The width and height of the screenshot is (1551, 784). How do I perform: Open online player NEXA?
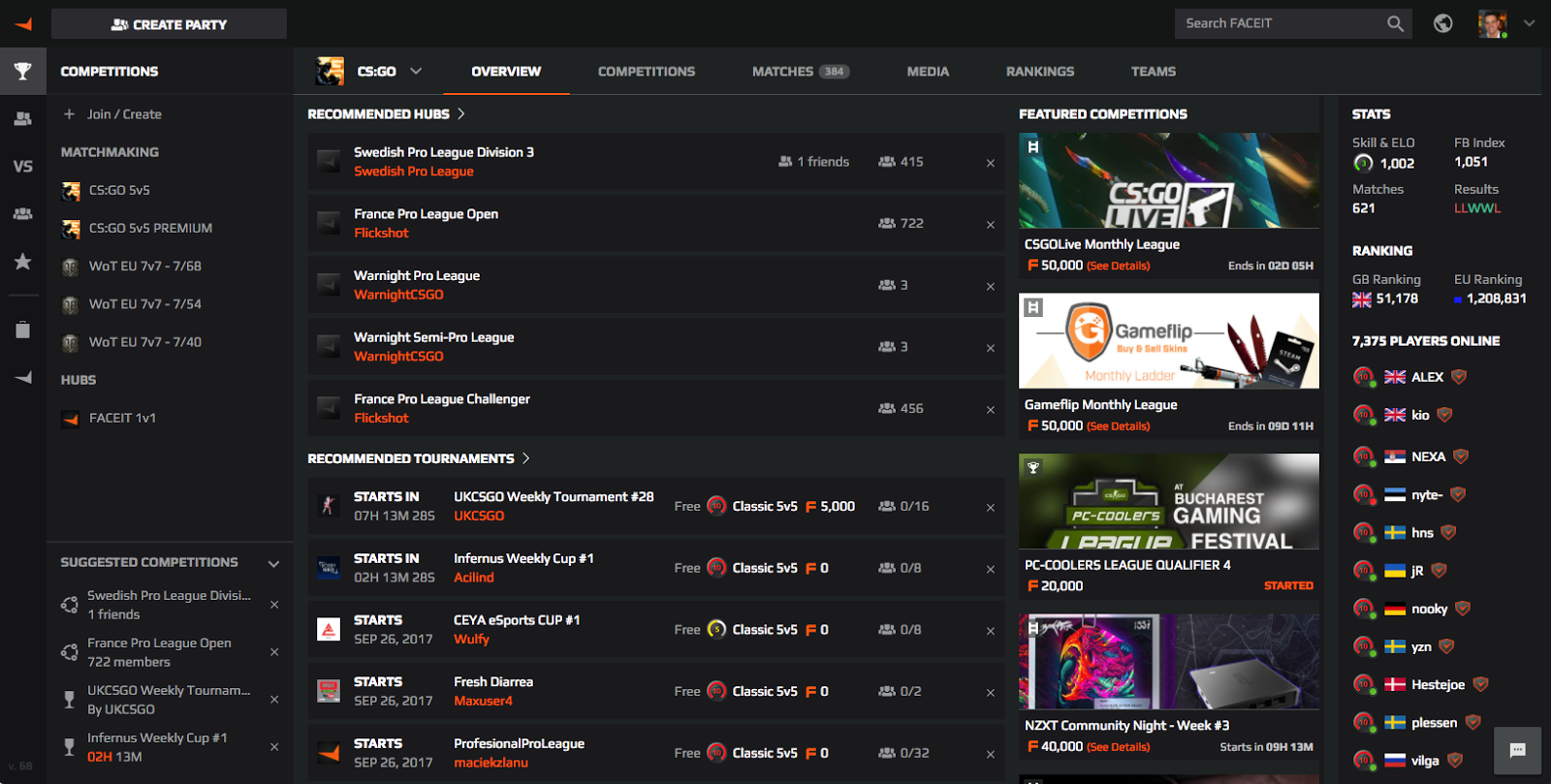(1428, 456)
